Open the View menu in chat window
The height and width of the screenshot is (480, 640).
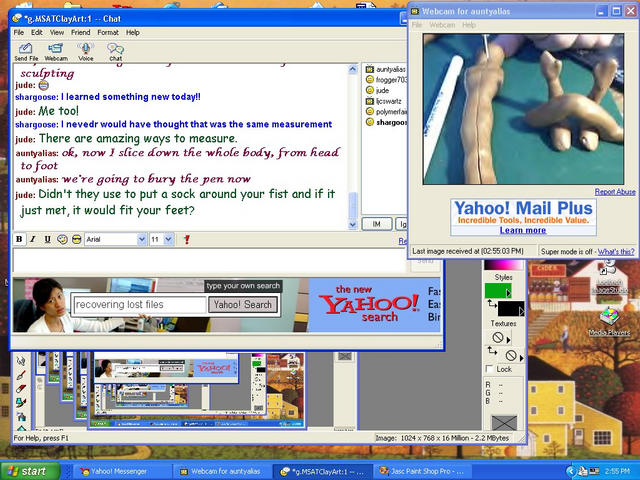coord(57,32)
